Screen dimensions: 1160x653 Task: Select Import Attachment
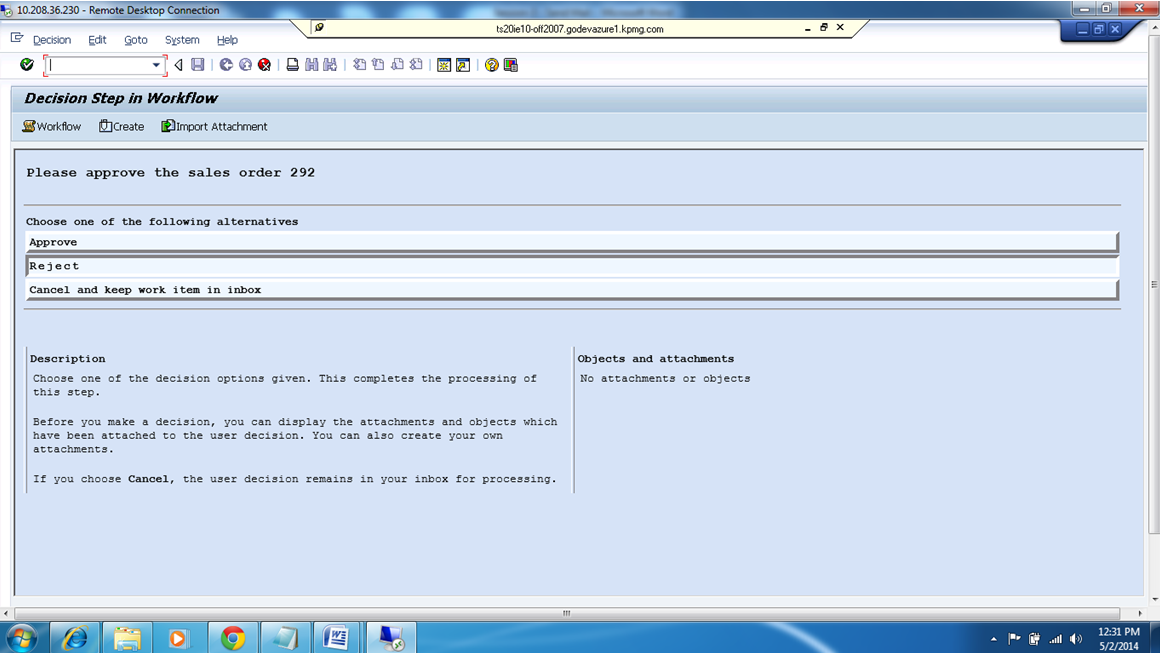click(x=215, y=126)
